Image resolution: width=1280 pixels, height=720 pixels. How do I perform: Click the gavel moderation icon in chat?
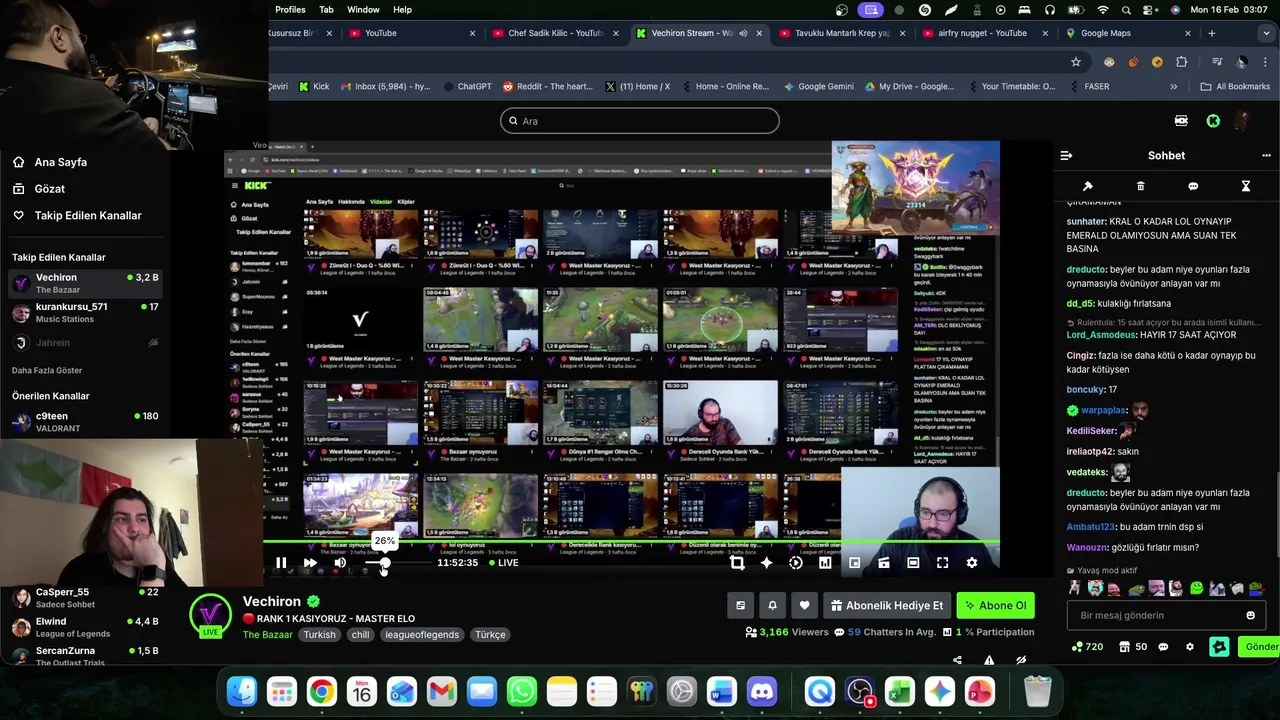(x=1088, y=186)
